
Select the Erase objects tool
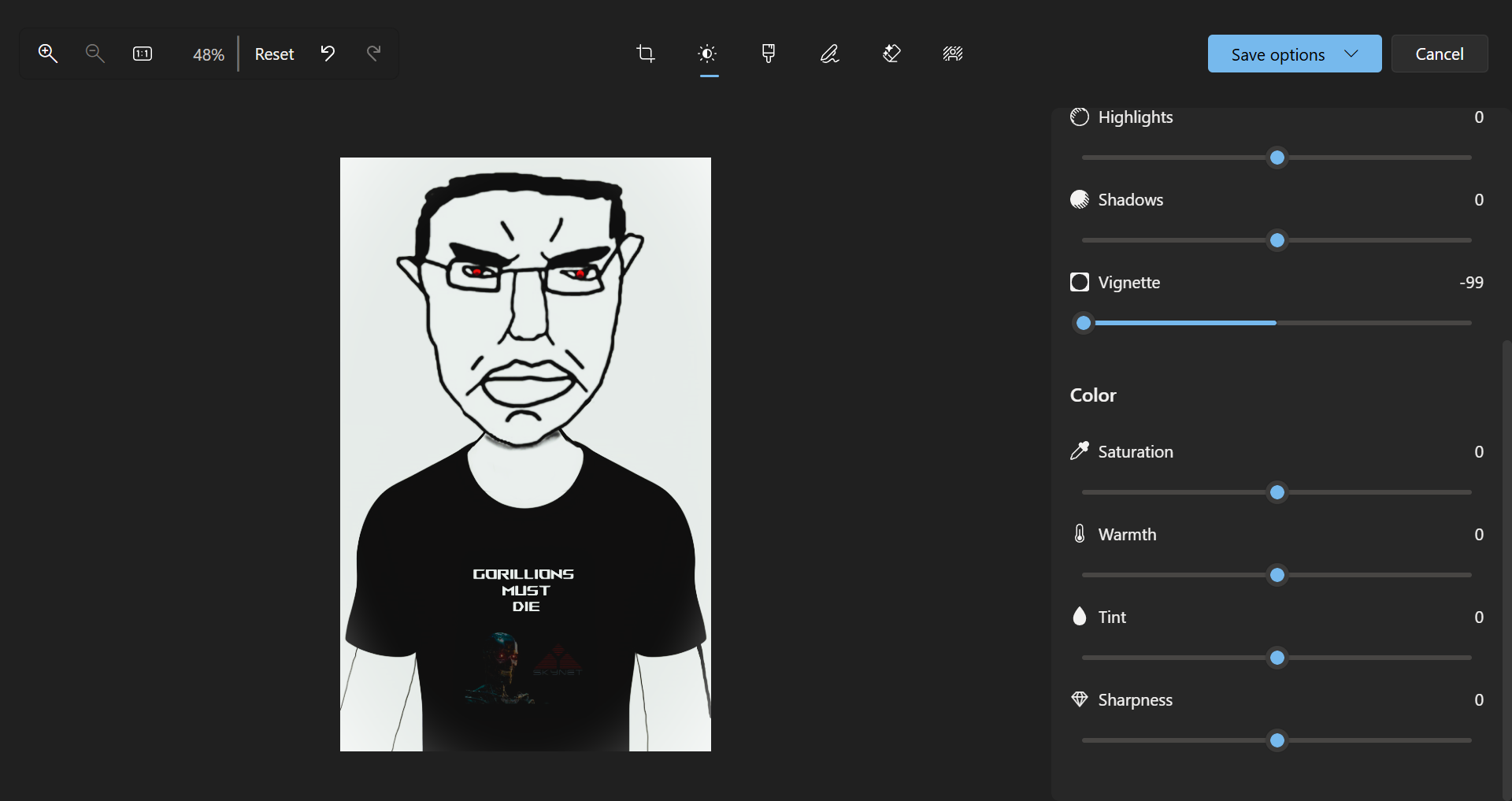(891, 54)
